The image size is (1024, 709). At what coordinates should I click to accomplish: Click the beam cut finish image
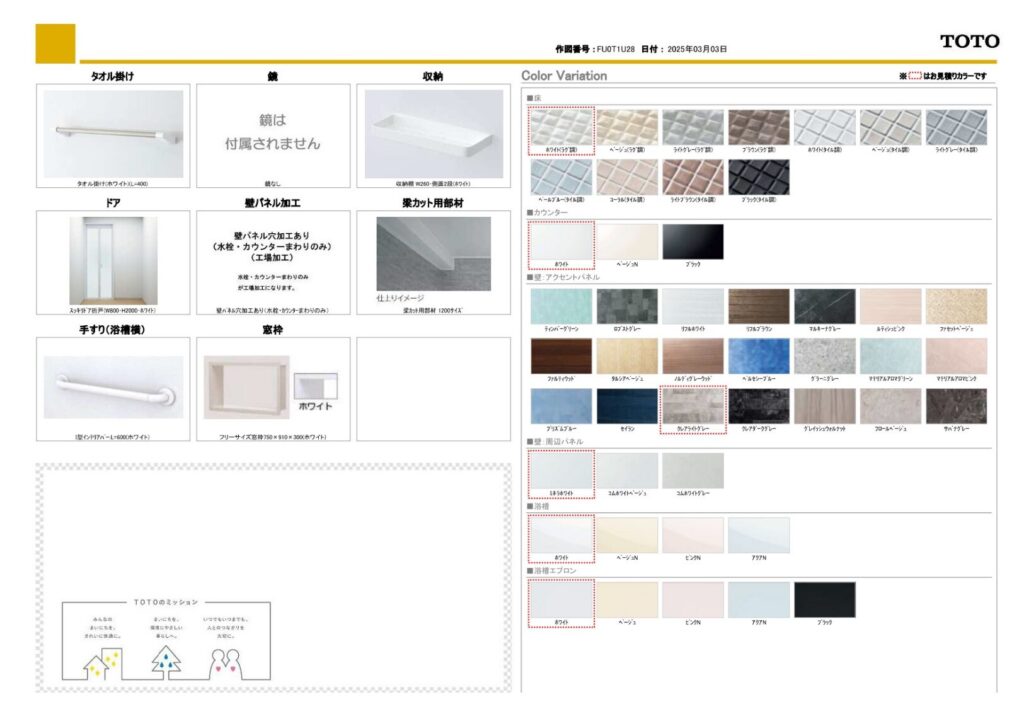tap(433, 251)
